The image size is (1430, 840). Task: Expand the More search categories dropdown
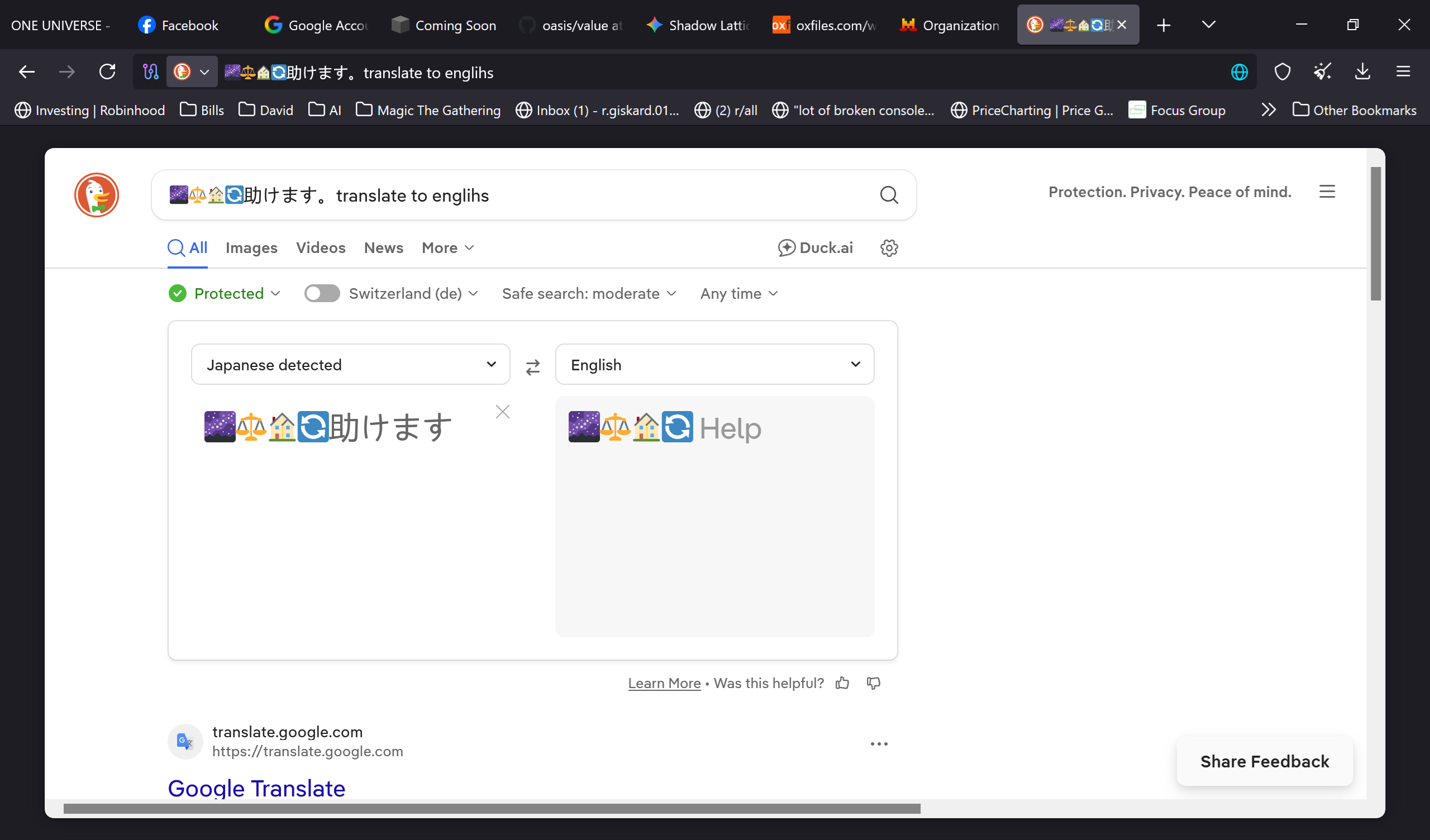448,248
